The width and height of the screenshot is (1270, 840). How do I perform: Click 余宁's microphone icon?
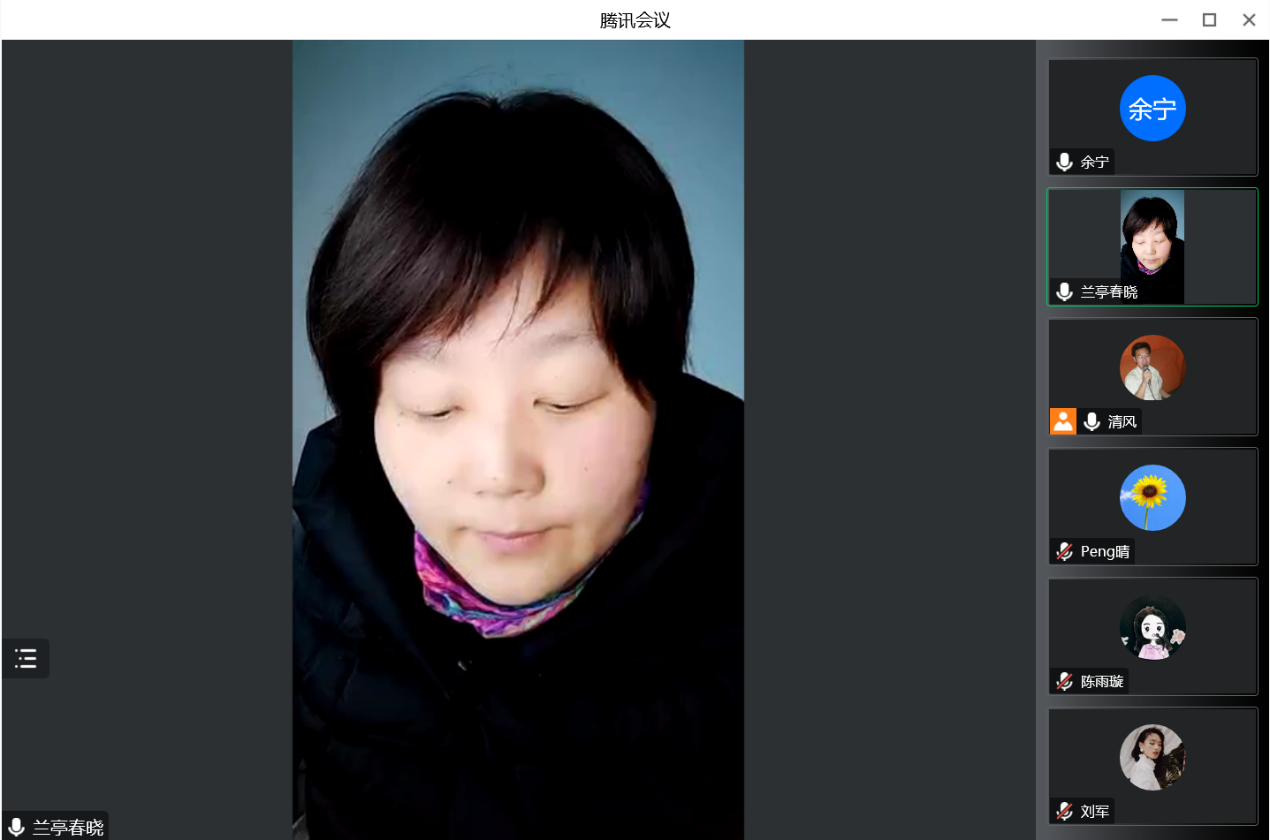point(1064,162)
